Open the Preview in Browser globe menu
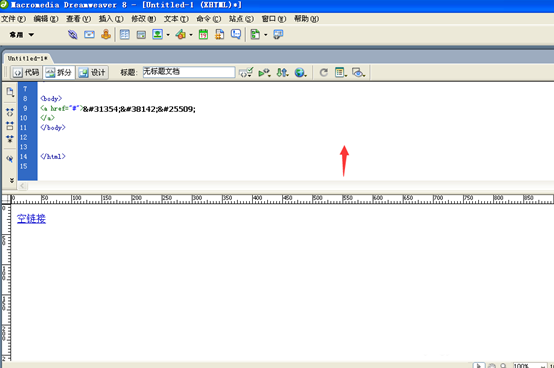 point(300,72)
